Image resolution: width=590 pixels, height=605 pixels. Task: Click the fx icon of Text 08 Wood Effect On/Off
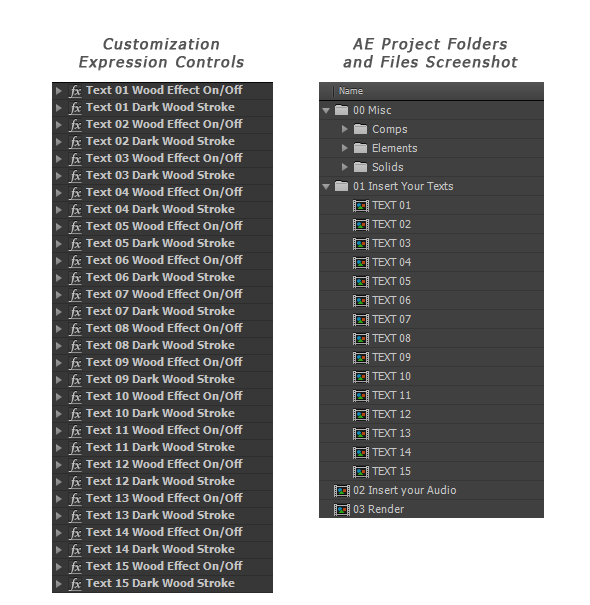(x=75, y=329)
